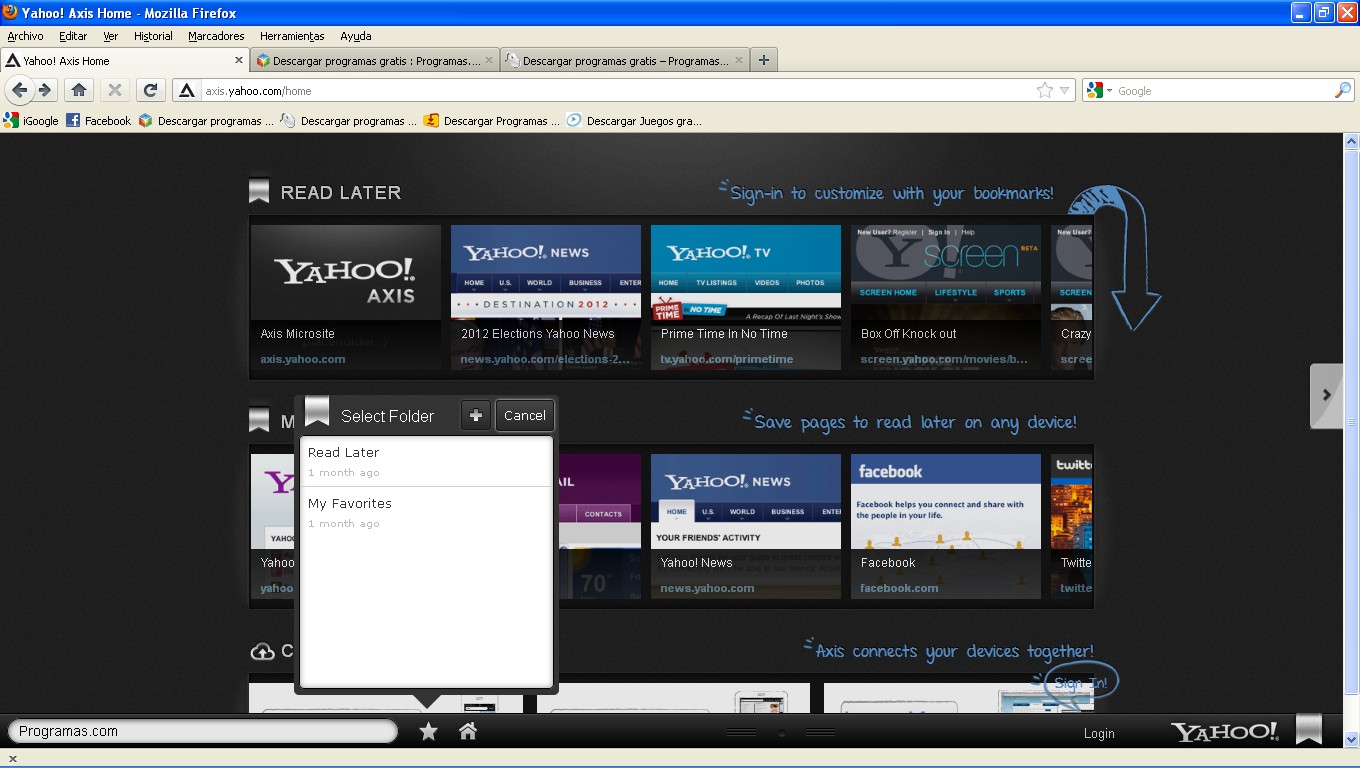
Task: Click the Yahoo! logo in bottom bar
Action: (1225, 732)
